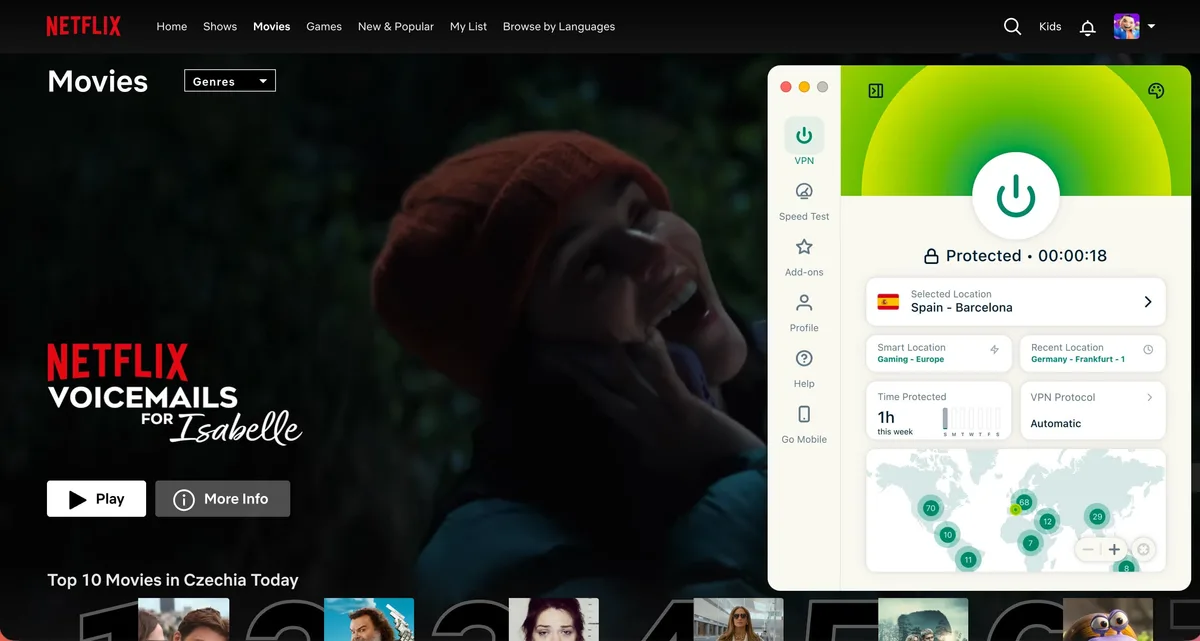Click the lightning icon in Smart Location
The width and height of the screenshot is (1200, 641).
(x=994, y=350)
